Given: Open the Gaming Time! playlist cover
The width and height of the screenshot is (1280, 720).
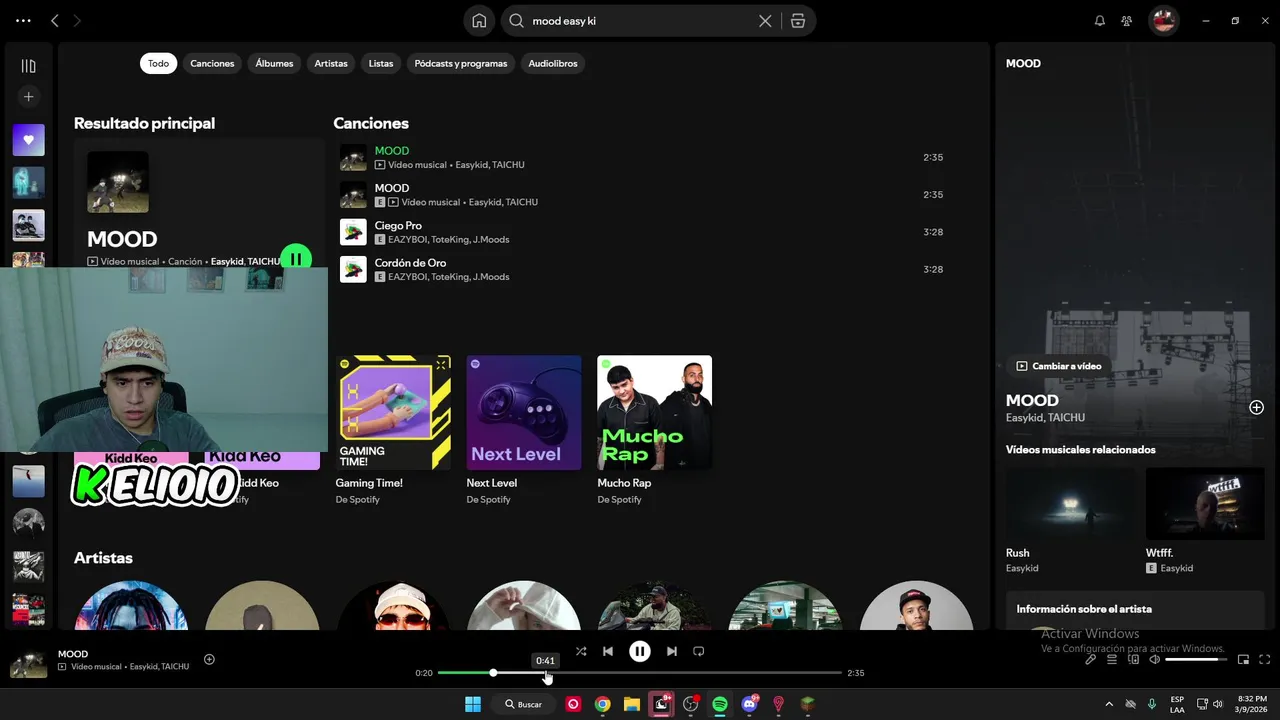Looking at the screenshot, I should point(393,412).
